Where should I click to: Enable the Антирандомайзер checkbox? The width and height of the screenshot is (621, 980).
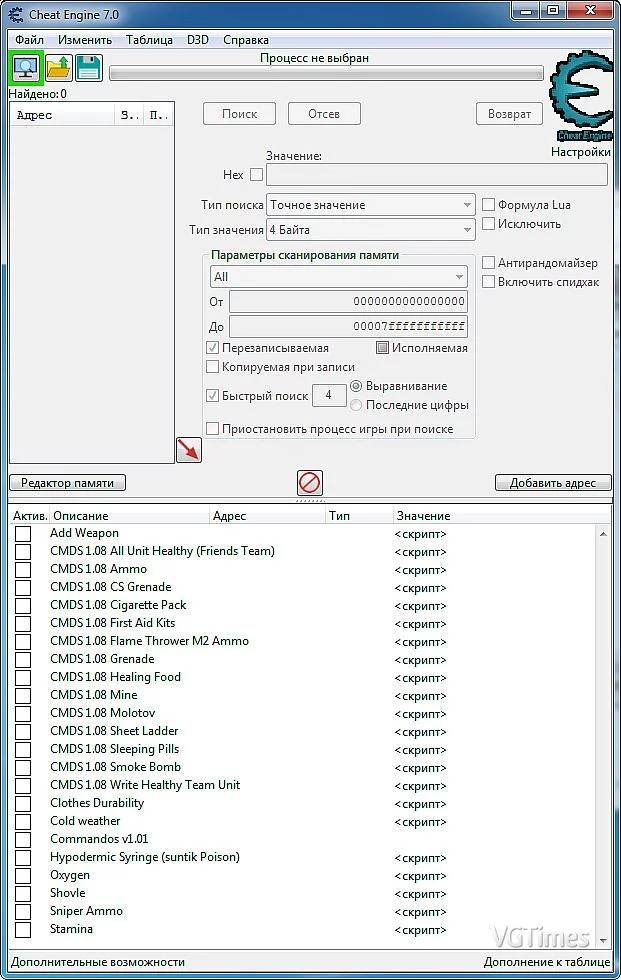click(x=489, y=262)
